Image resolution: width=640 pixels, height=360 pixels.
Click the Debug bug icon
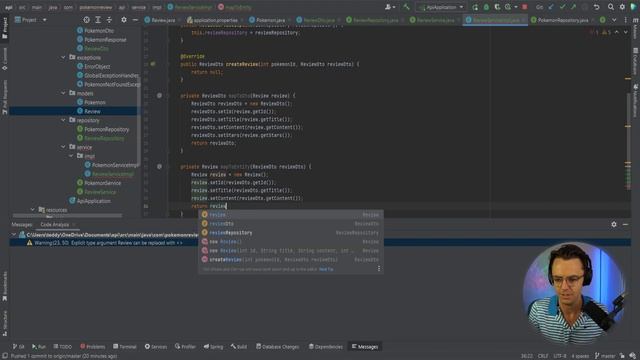click(486, 7)
